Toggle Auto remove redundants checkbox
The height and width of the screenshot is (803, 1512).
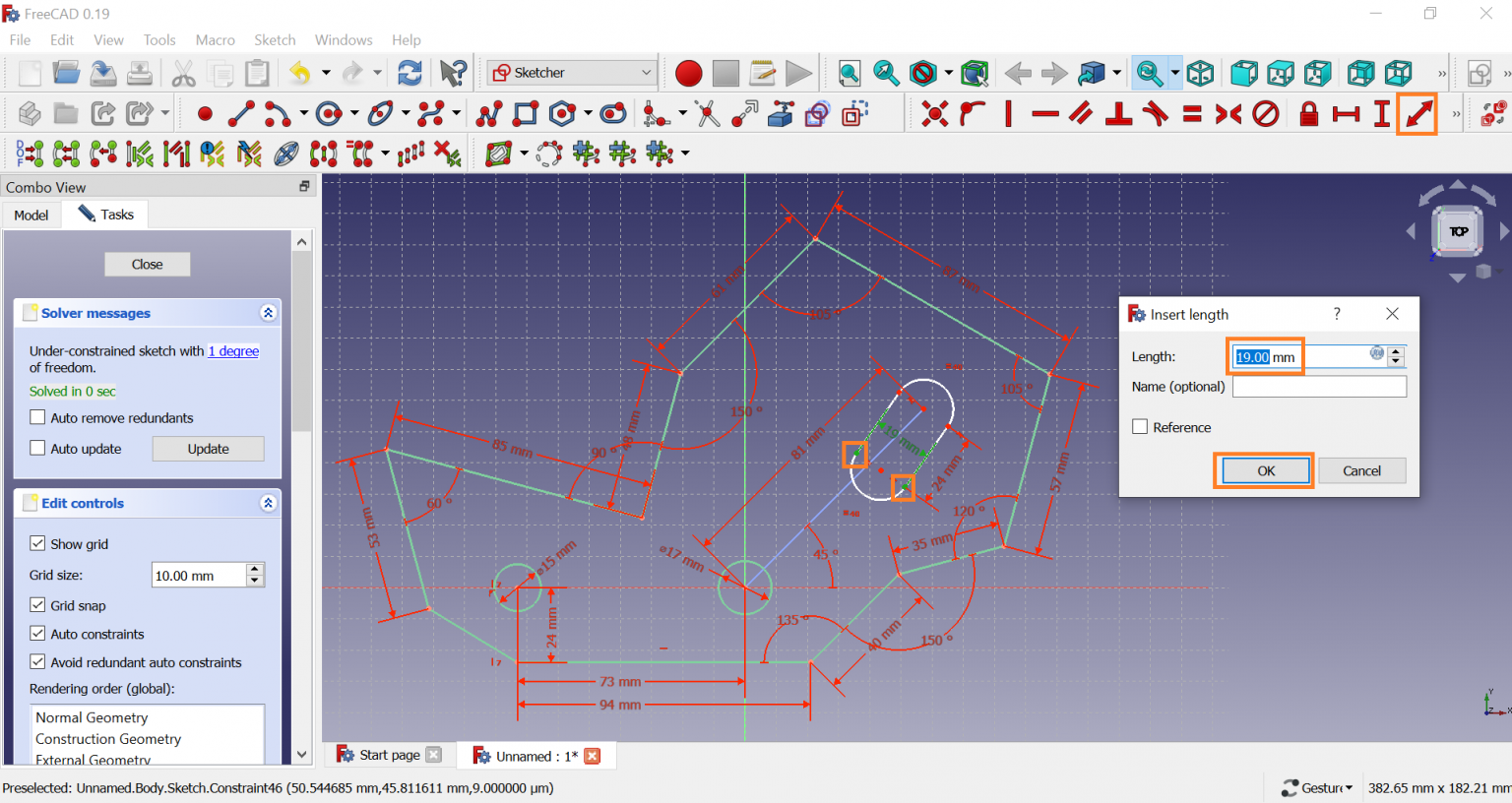(x=38, y=417)
